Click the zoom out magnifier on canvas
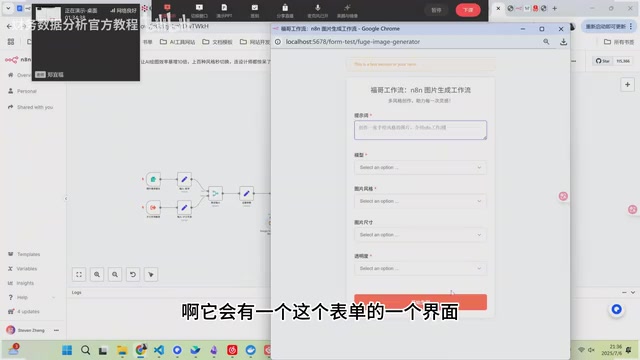Screen dimensions: 640x360 (x=115, y=275)
